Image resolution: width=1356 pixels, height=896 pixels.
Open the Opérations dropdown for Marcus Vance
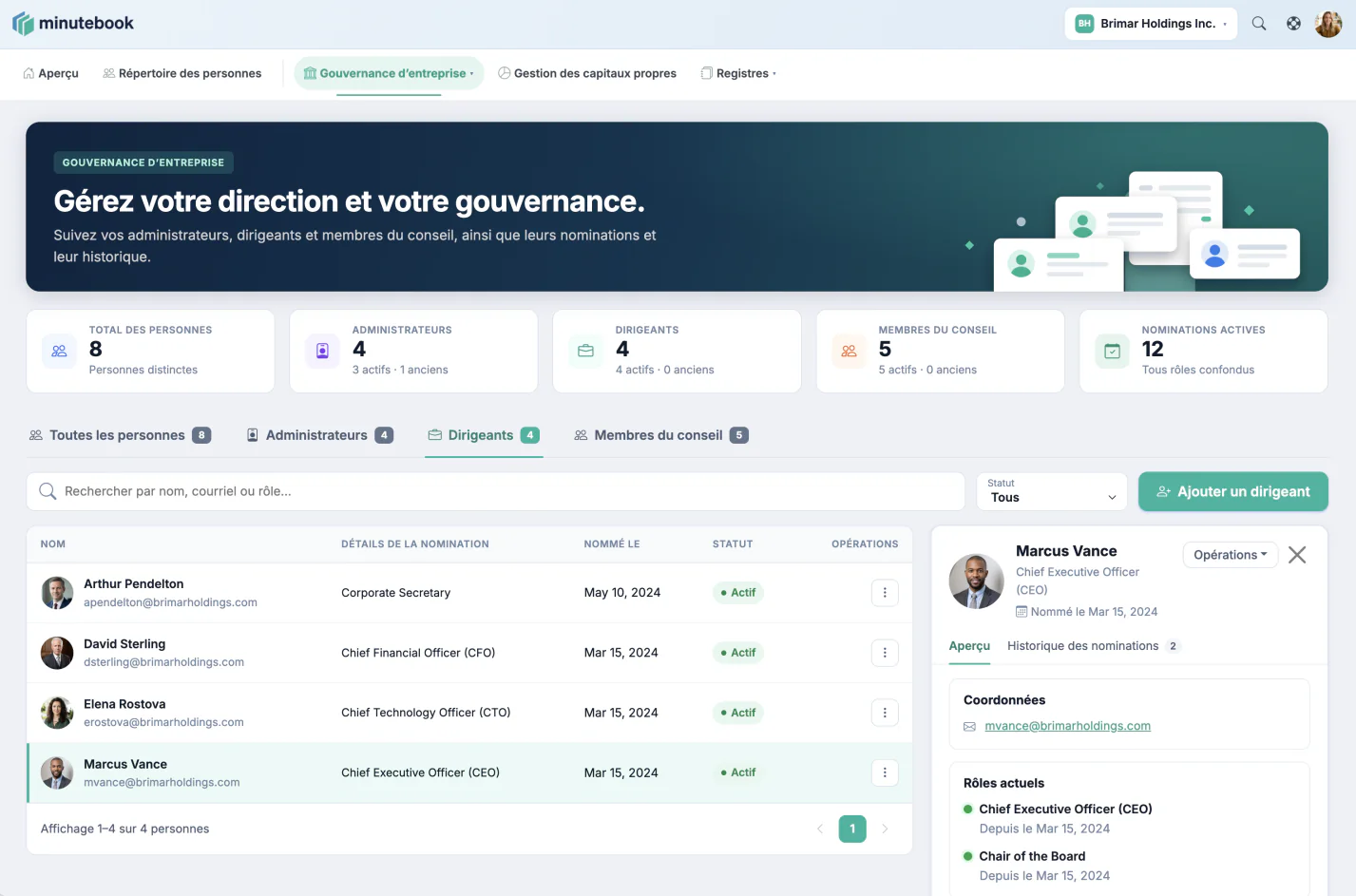1231,555
